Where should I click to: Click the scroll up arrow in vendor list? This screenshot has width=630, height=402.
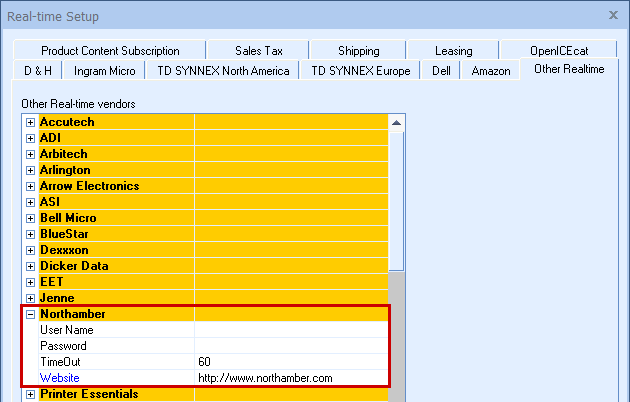coord(397,123)
